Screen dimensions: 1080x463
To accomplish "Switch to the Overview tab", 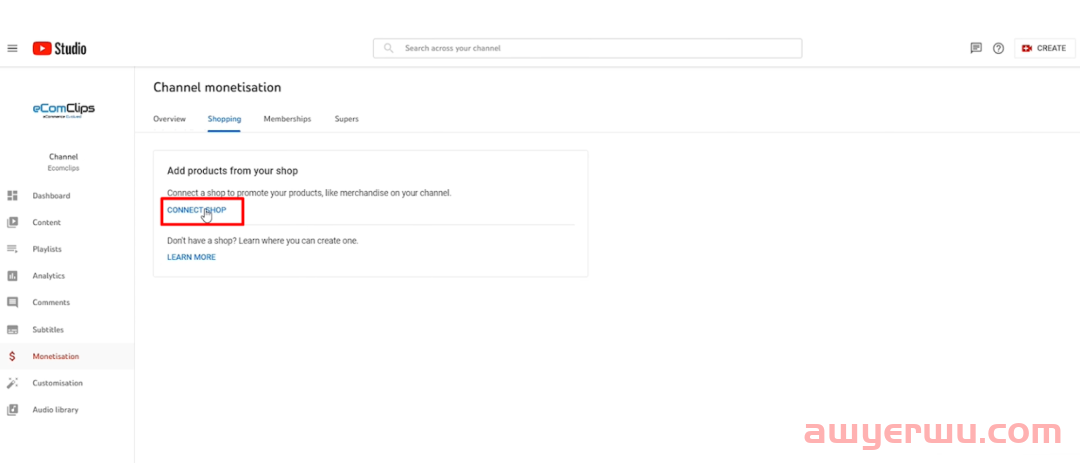I will click(x=169, y=119).
